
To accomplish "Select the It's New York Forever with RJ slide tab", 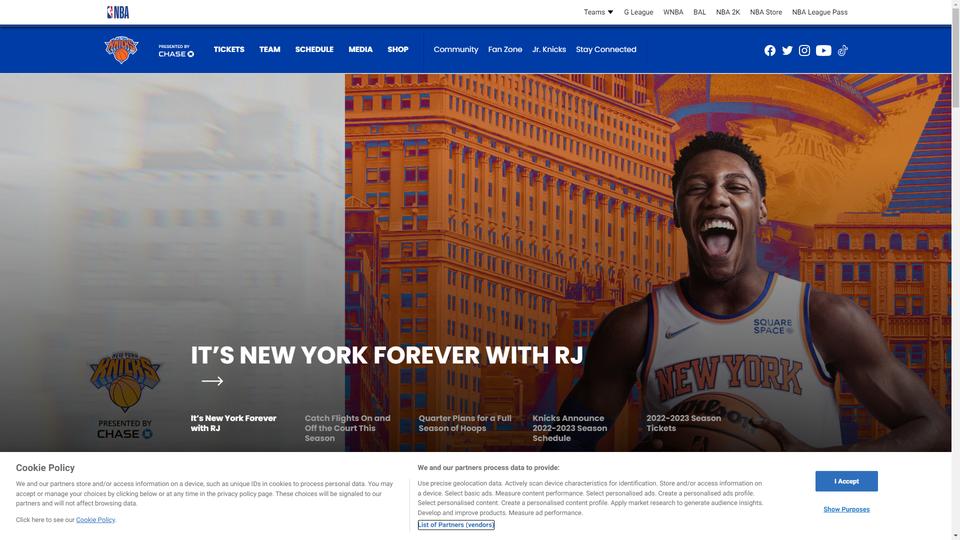I will [x=233, y=423].
